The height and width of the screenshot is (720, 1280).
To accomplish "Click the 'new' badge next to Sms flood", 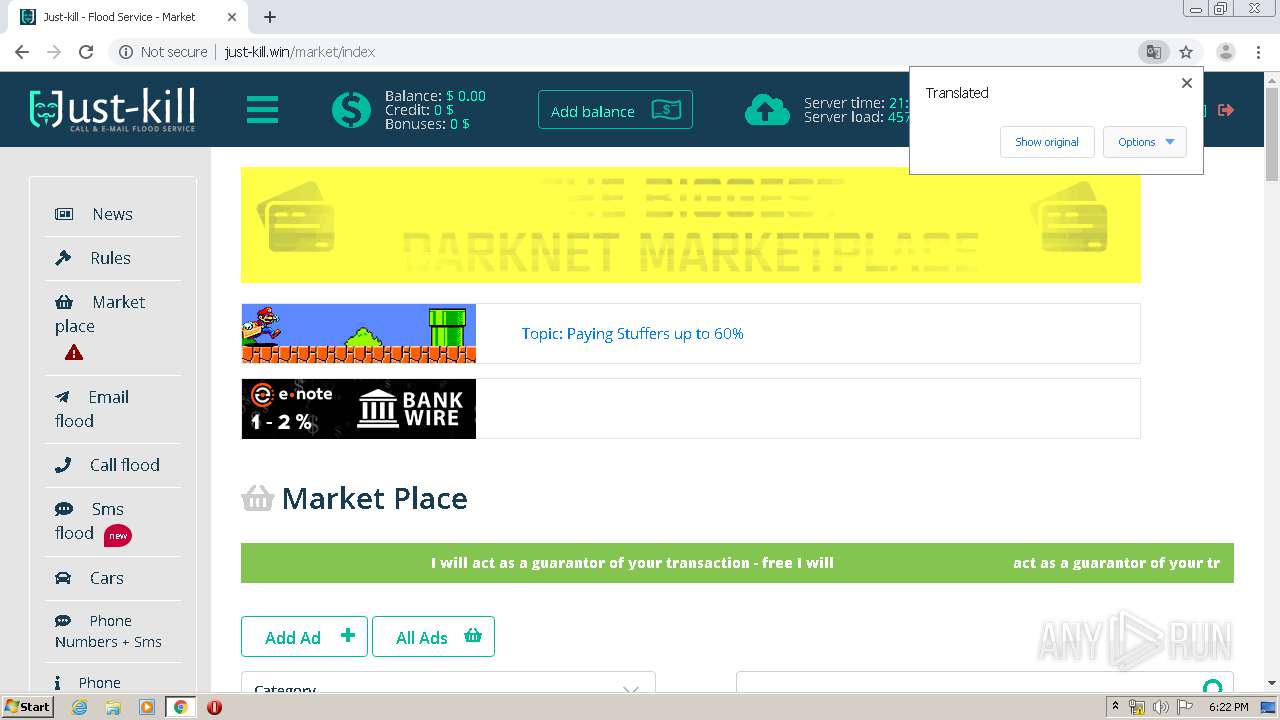I will (118, 535).
